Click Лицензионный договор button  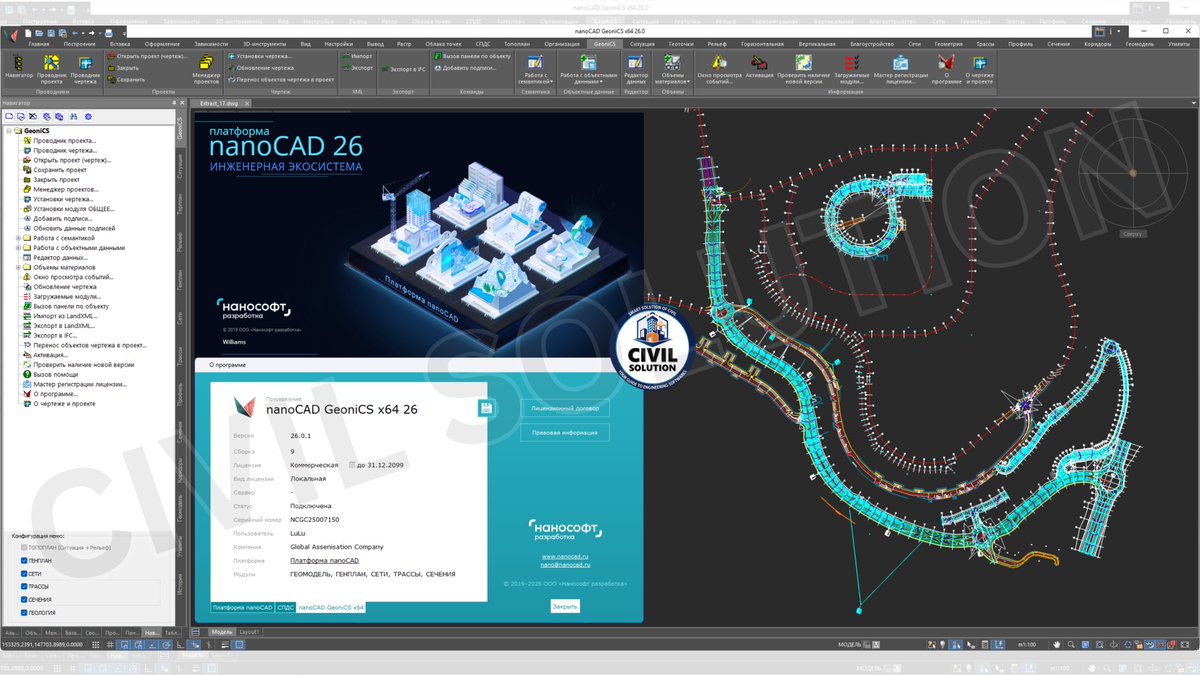[565, 408]
